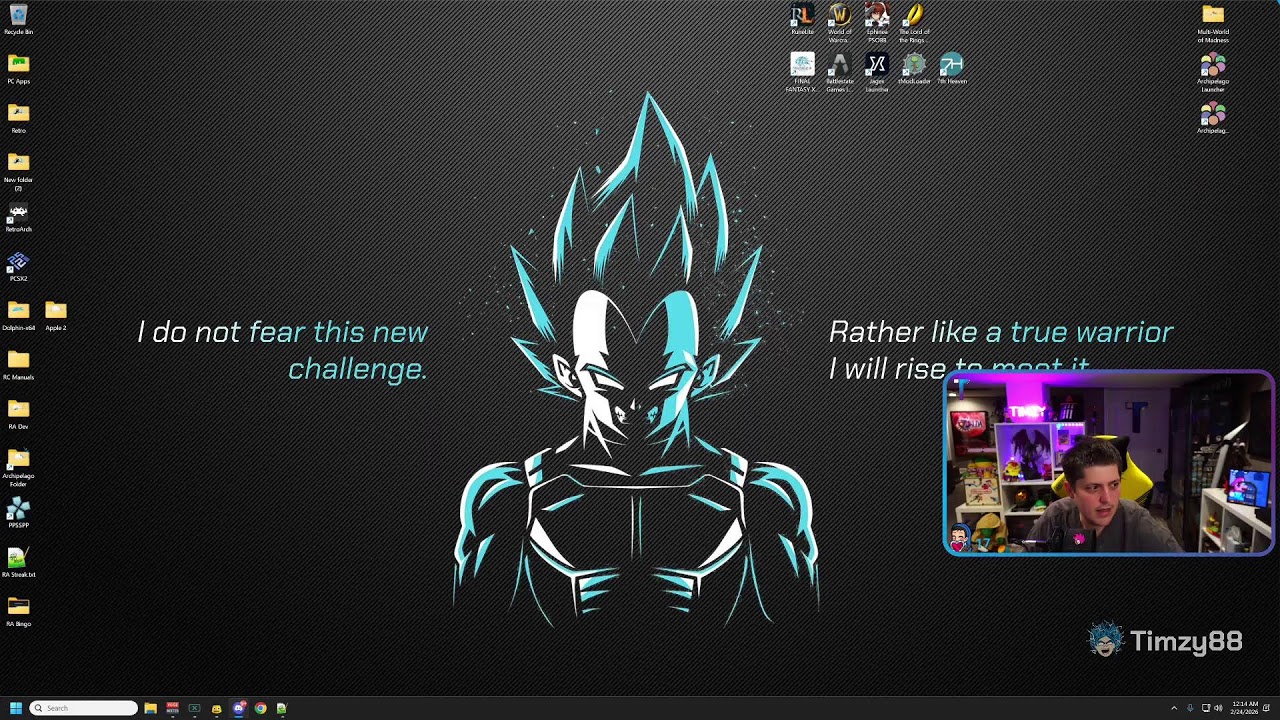
Task: Open the notification center icon
Action: coord(1267,708)
